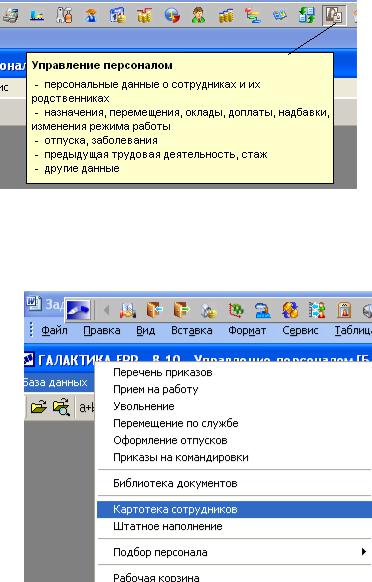
Task: Click the folder with magnifier icon
Action: pos(61,407)
